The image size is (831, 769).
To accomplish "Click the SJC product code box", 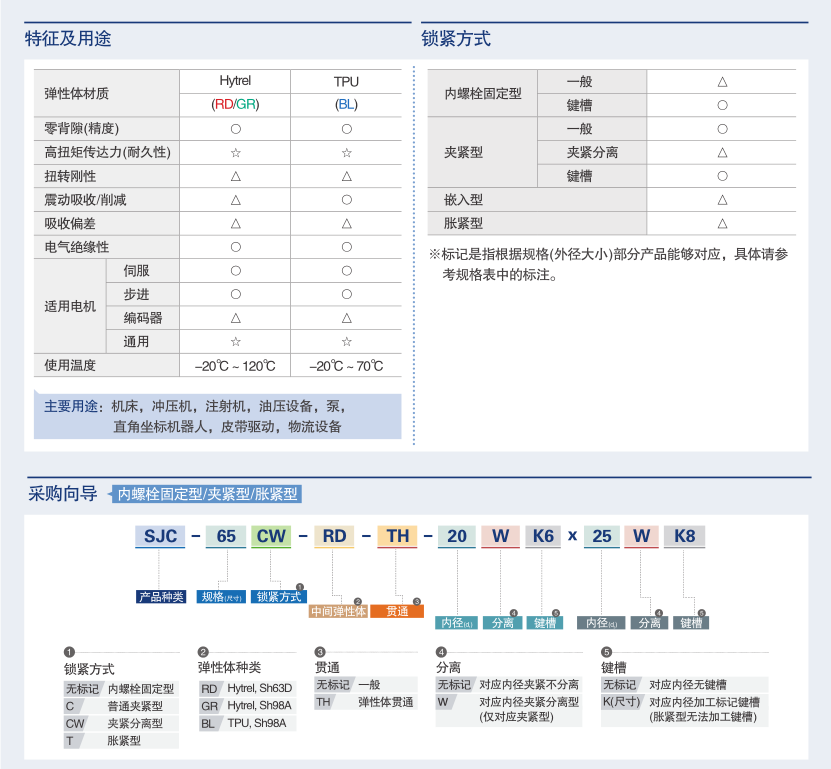I will [160, 536].
